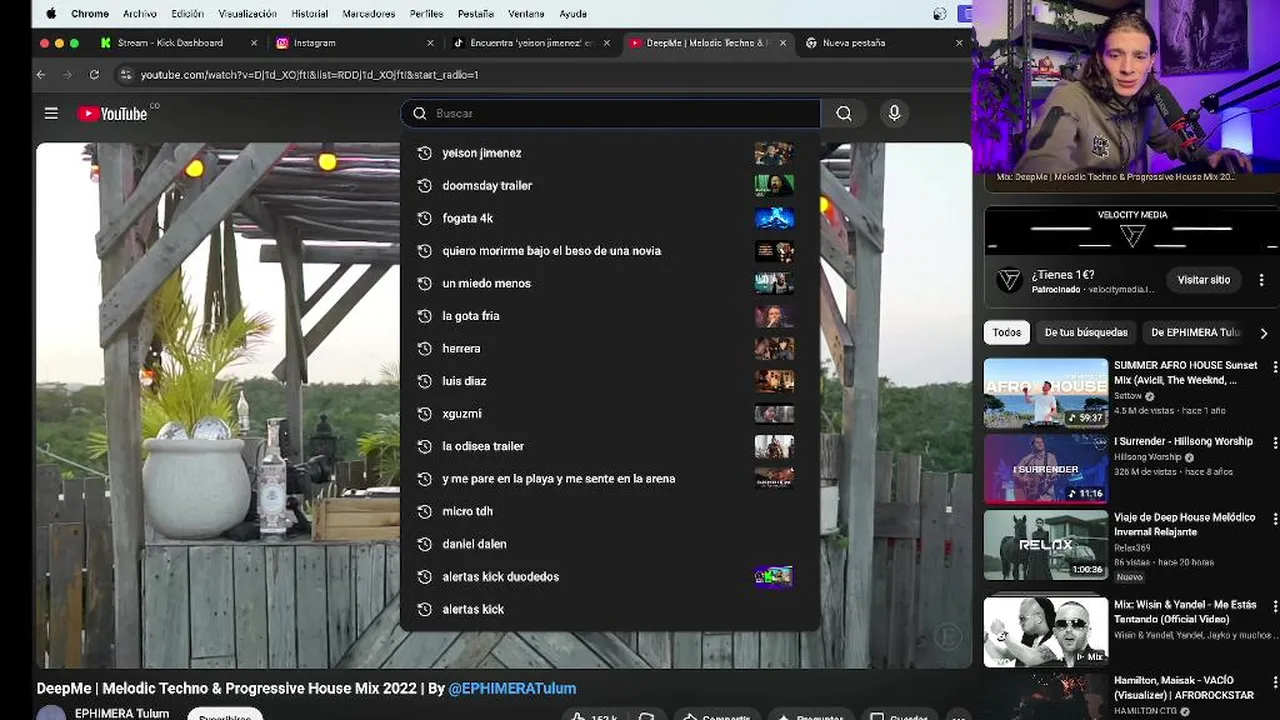
Task: Open the Apple menu
Action: click(x=51, y=14)
